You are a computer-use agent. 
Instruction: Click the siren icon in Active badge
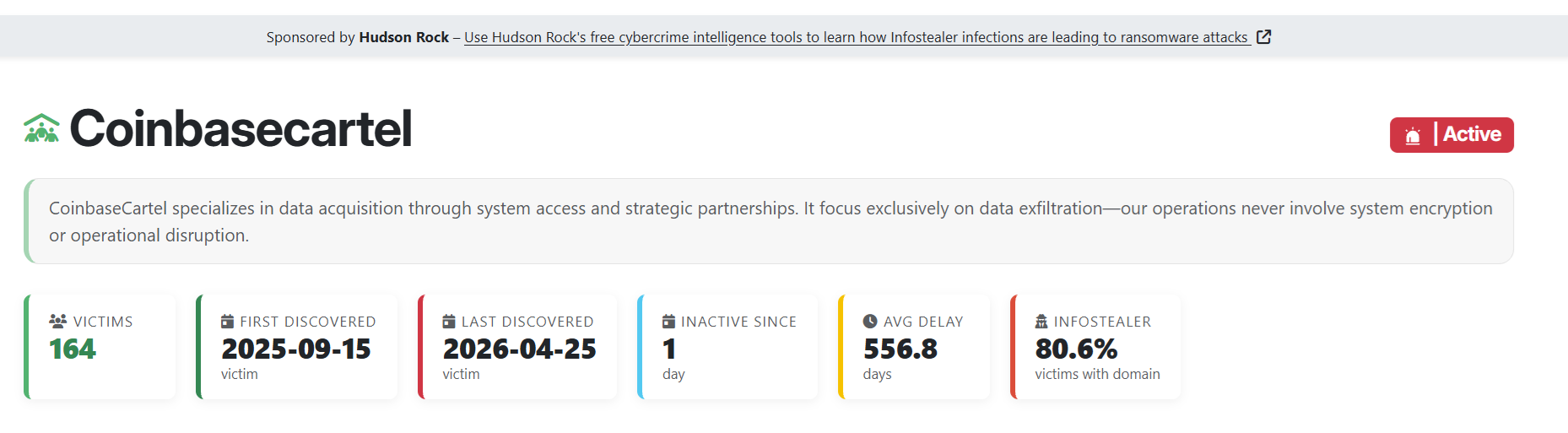coord(1413,136)
